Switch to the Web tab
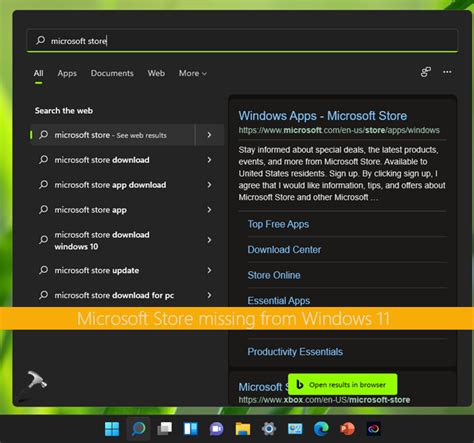Image resolution: width=474 pixels, height=443 pixels. (156, 73)
